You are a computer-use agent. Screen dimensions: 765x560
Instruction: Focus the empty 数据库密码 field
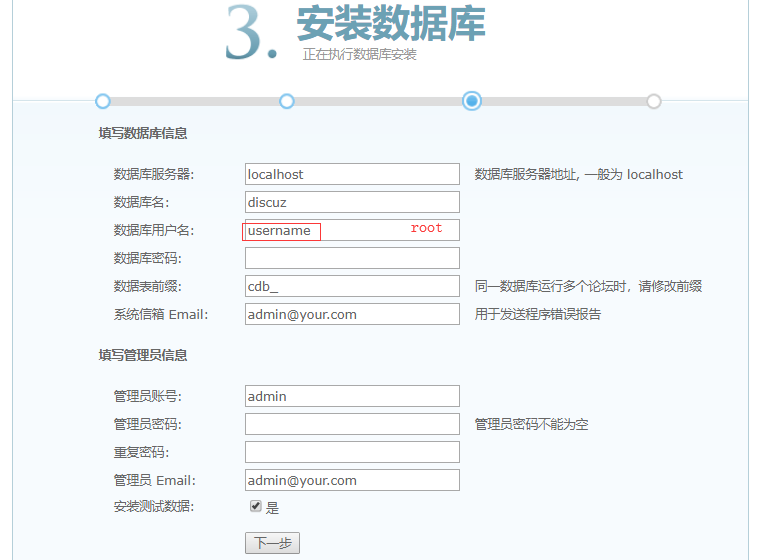click(x=352, y=258)
